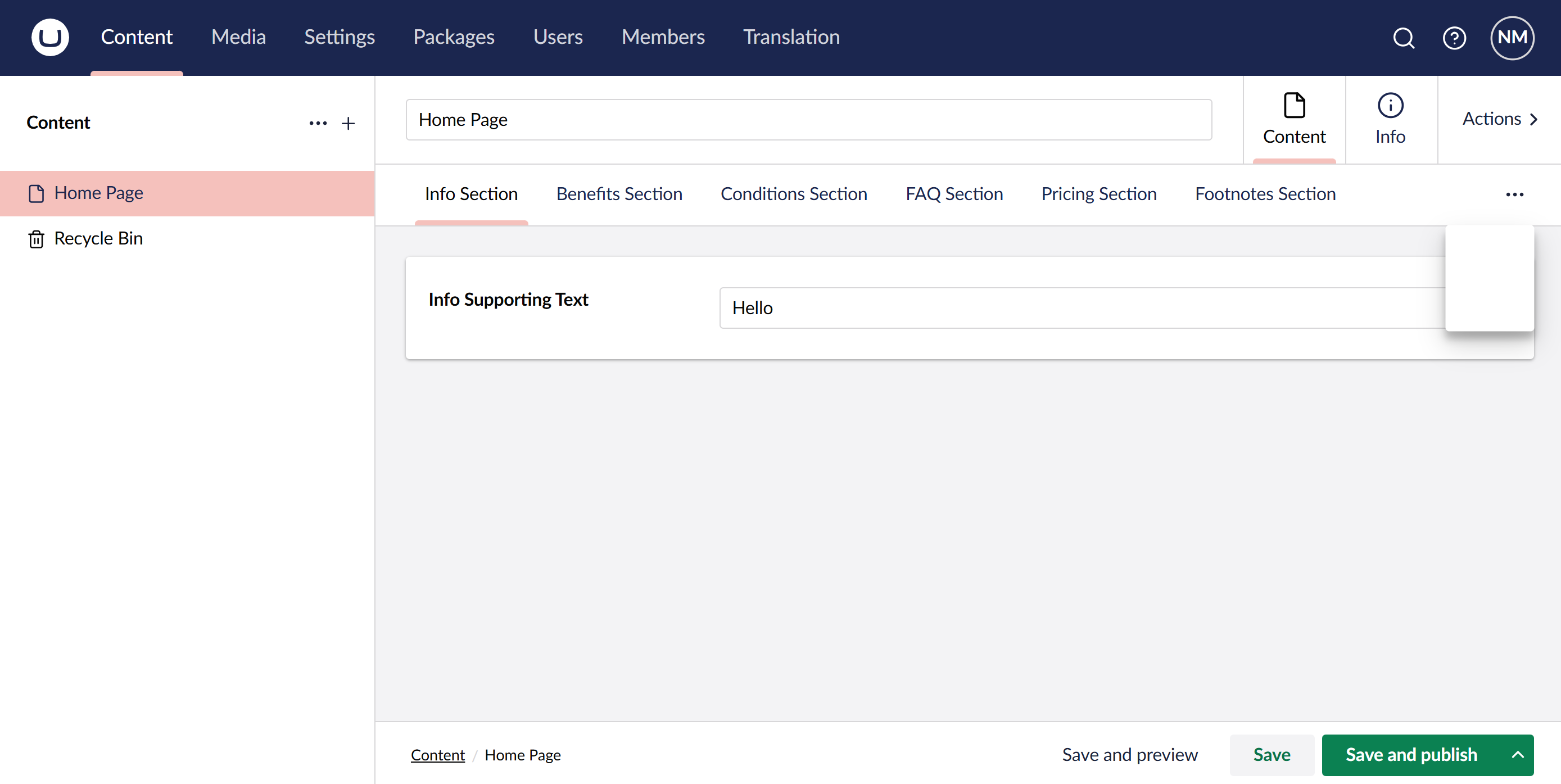Open the NM user avatar
The height and width of the screenshot is (784, 1561).
[1512, 38]
